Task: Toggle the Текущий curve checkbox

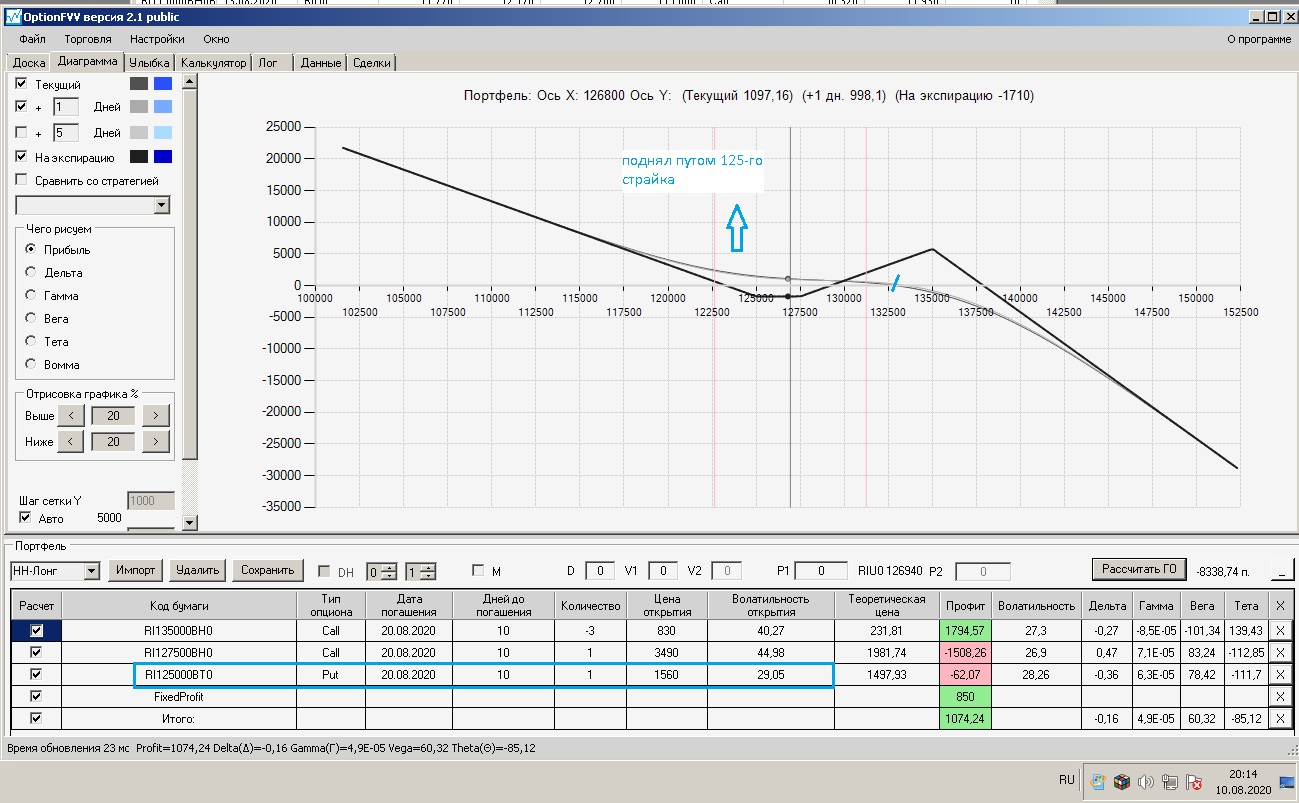Action: [x=21, y=84]
